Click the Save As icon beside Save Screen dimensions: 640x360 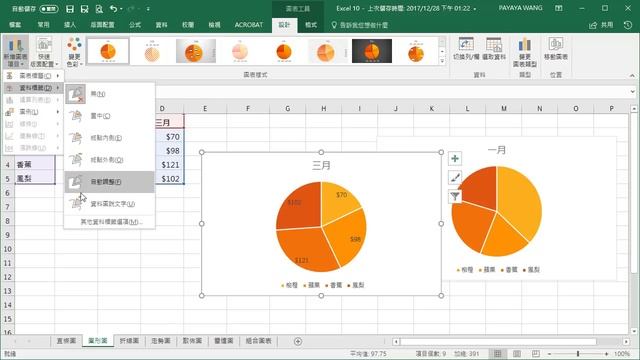84,9
